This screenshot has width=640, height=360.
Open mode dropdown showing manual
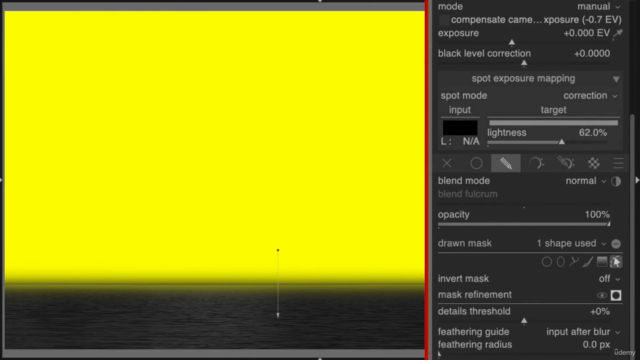tap(598, 7)
